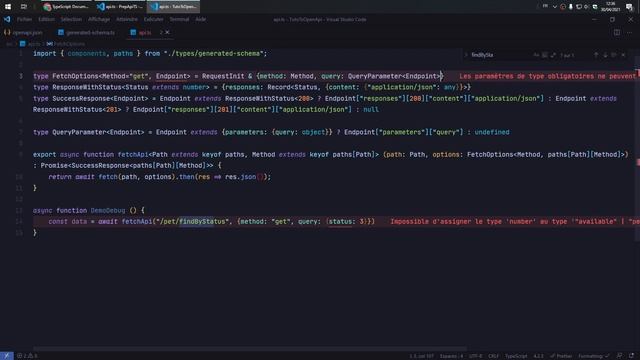
Task: Toggle Use Regular Expression in find widget
Action: pyautogui.click(x=553, y=55)
